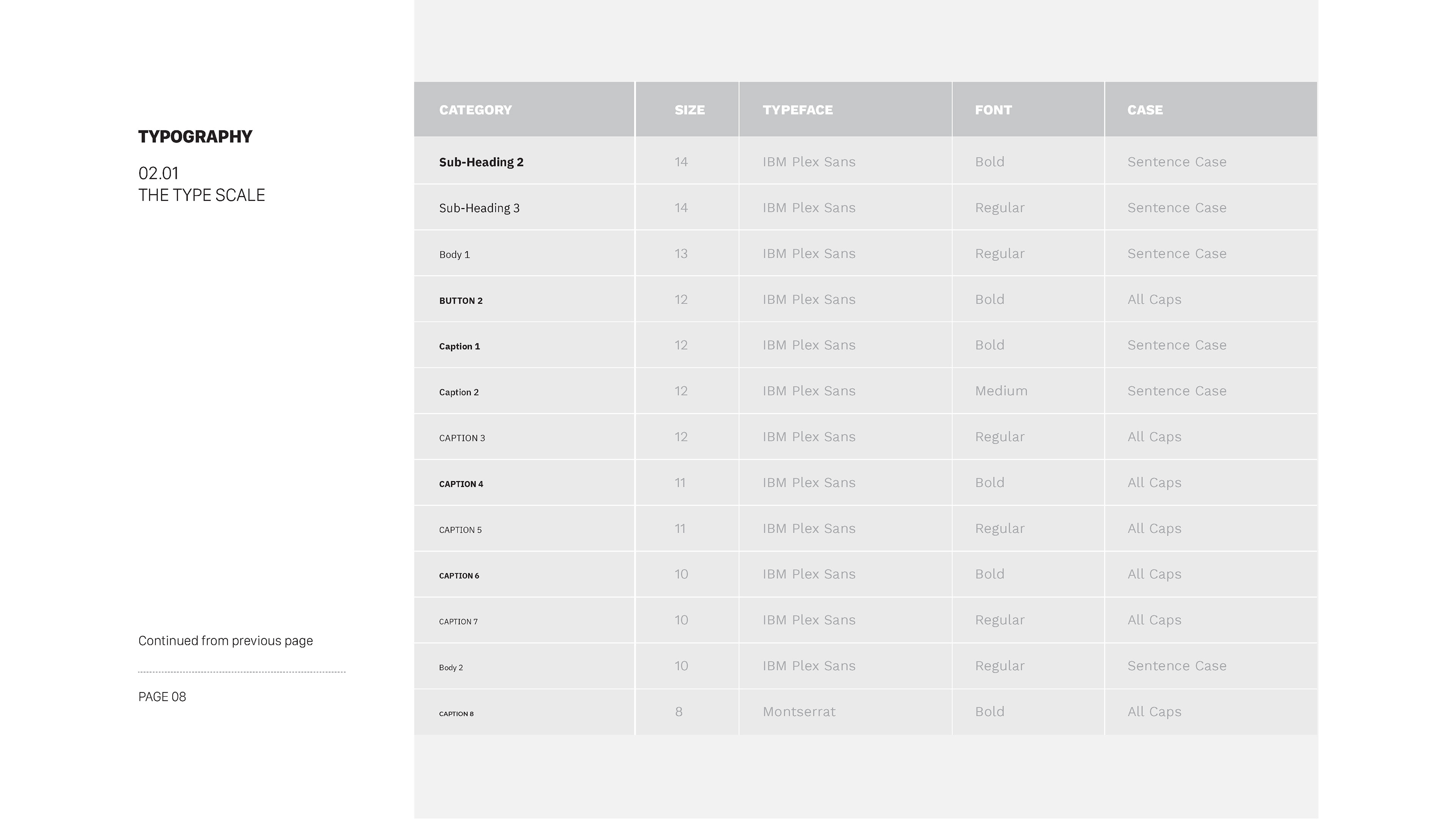Click the CATEGORY column header
Screen dimensions: 1456x819
coord(475,110)
